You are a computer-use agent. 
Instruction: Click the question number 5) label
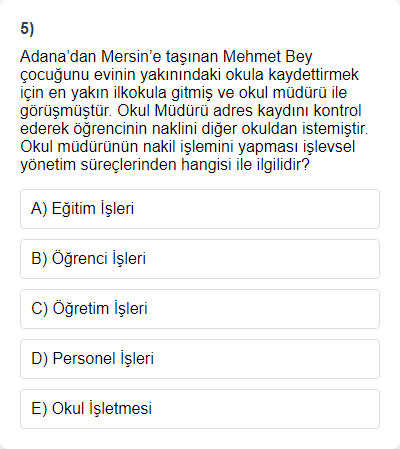(27, 29)
